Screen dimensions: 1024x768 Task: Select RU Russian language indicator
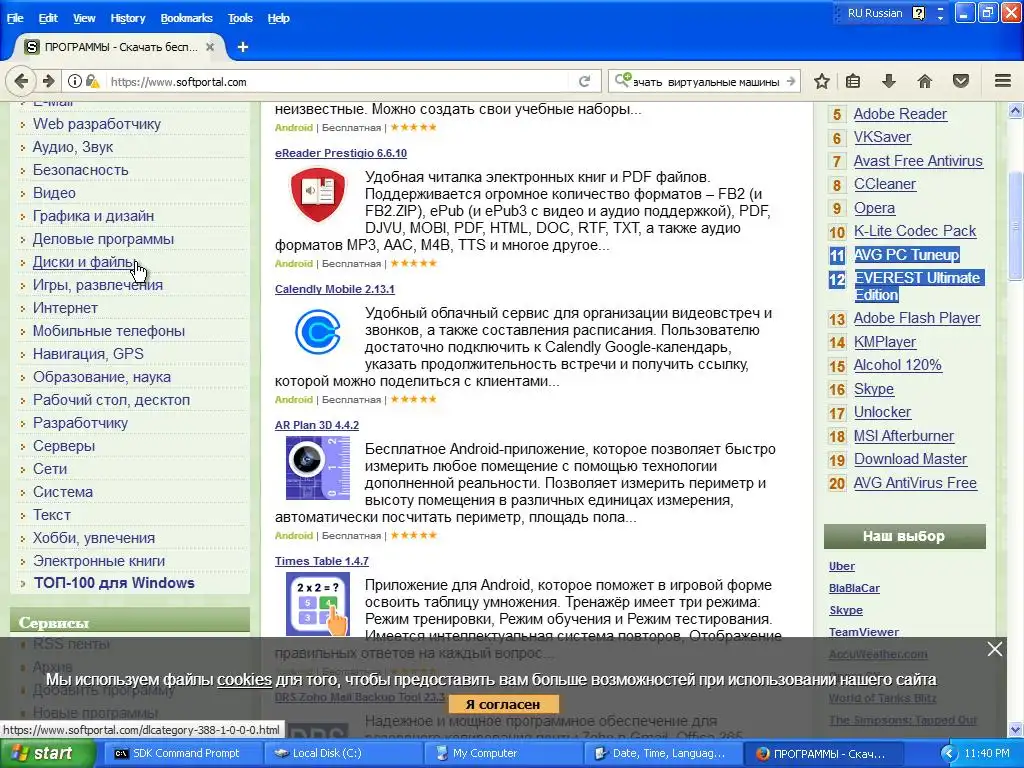pyautogui.click(x=874, y=13)
